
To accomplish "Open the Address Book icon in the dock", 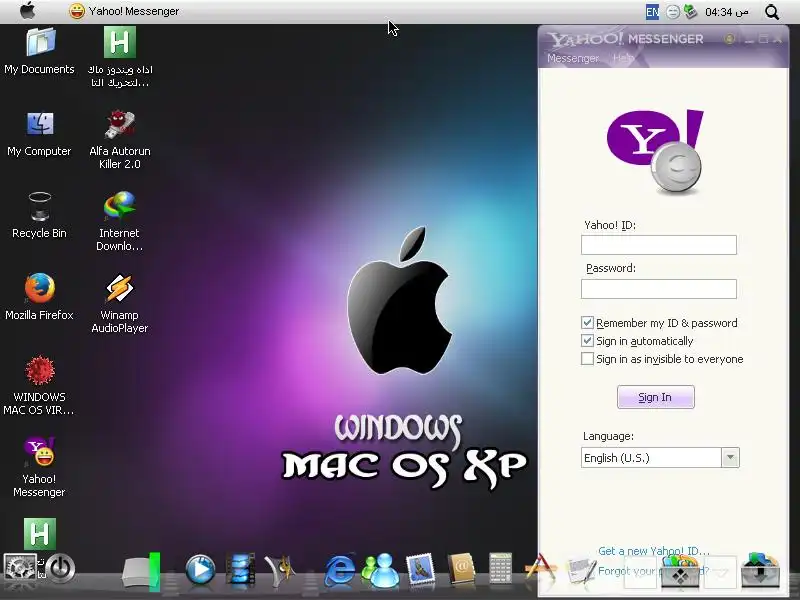I will [x=461, y=568].
